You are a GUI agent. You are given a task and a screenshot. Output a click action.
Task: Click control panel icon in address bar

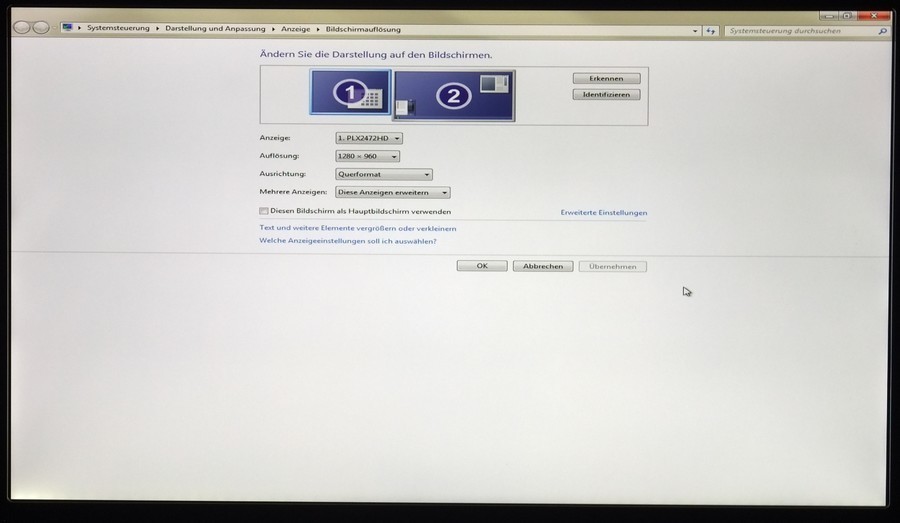(x=67, y=28)
